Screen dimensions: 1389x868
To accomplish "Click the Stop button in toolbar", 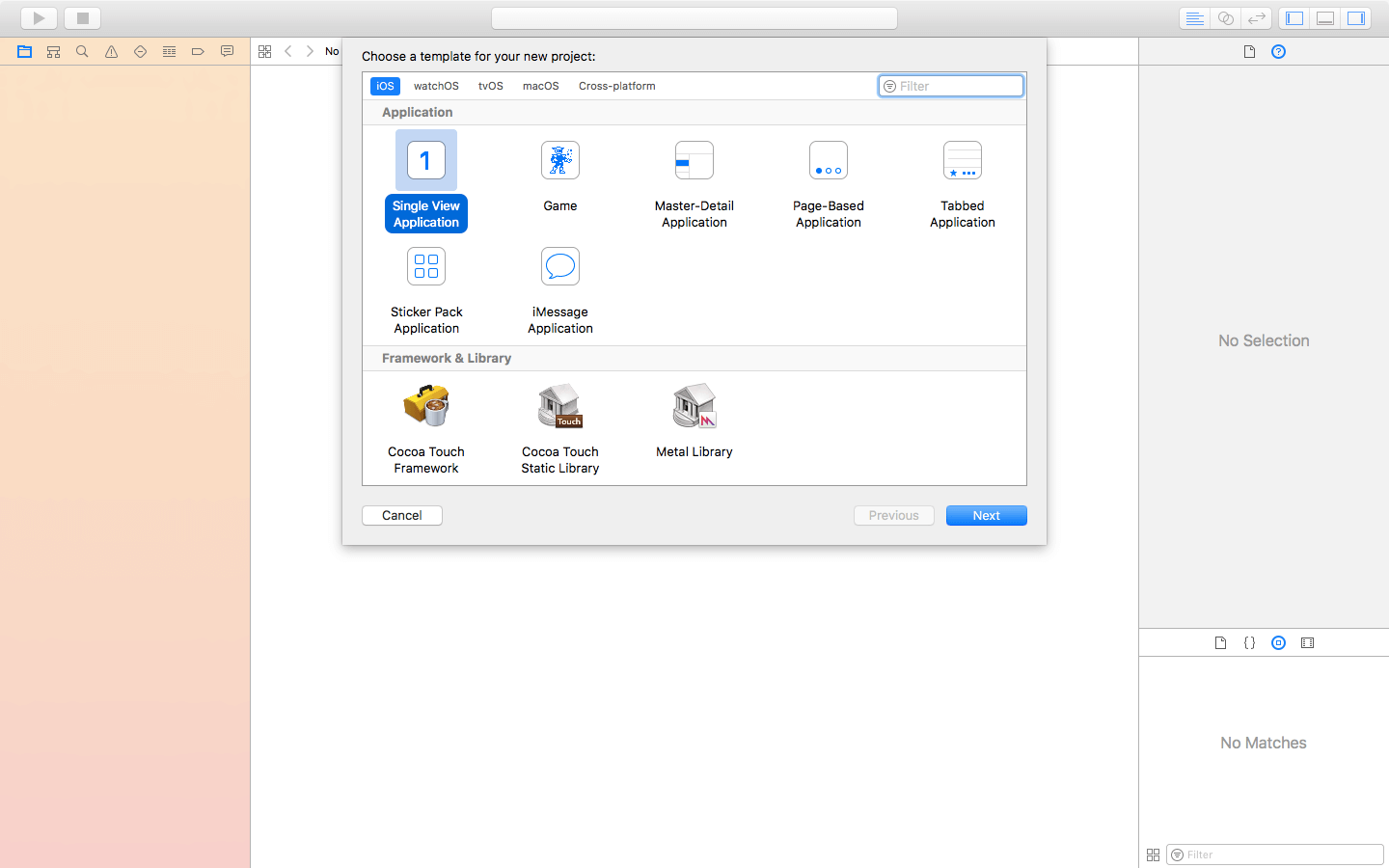I will pyautogui.click(x=83, y=18).
